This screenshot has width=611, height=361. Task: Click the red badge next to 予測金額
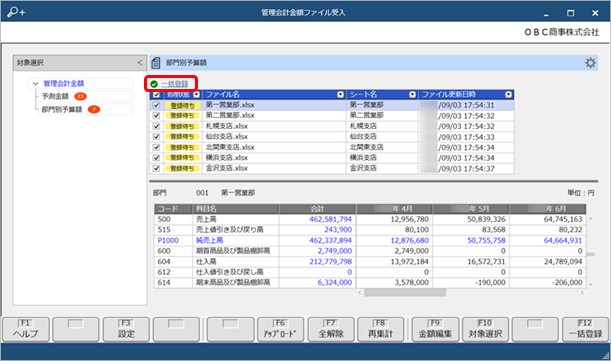(80, 96)
